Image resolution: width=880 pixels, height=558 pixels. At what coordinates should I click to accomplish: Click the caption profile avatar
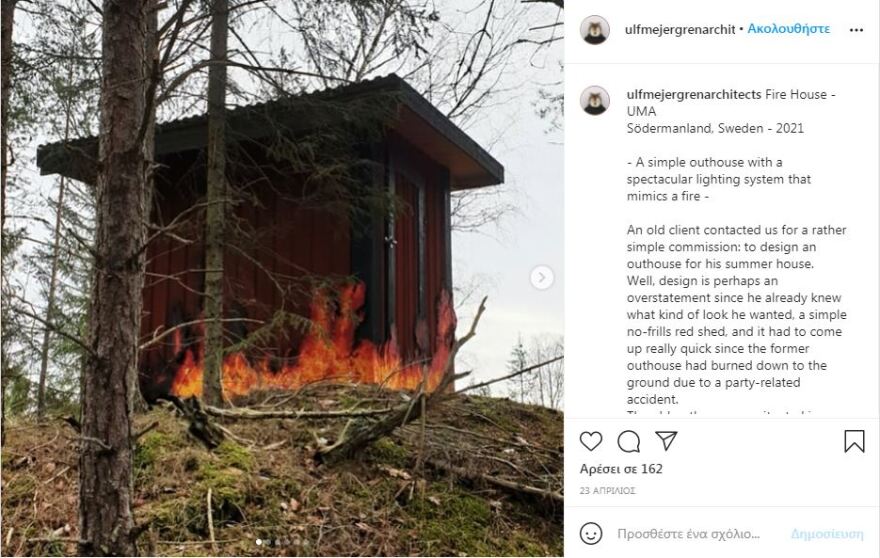595,100
